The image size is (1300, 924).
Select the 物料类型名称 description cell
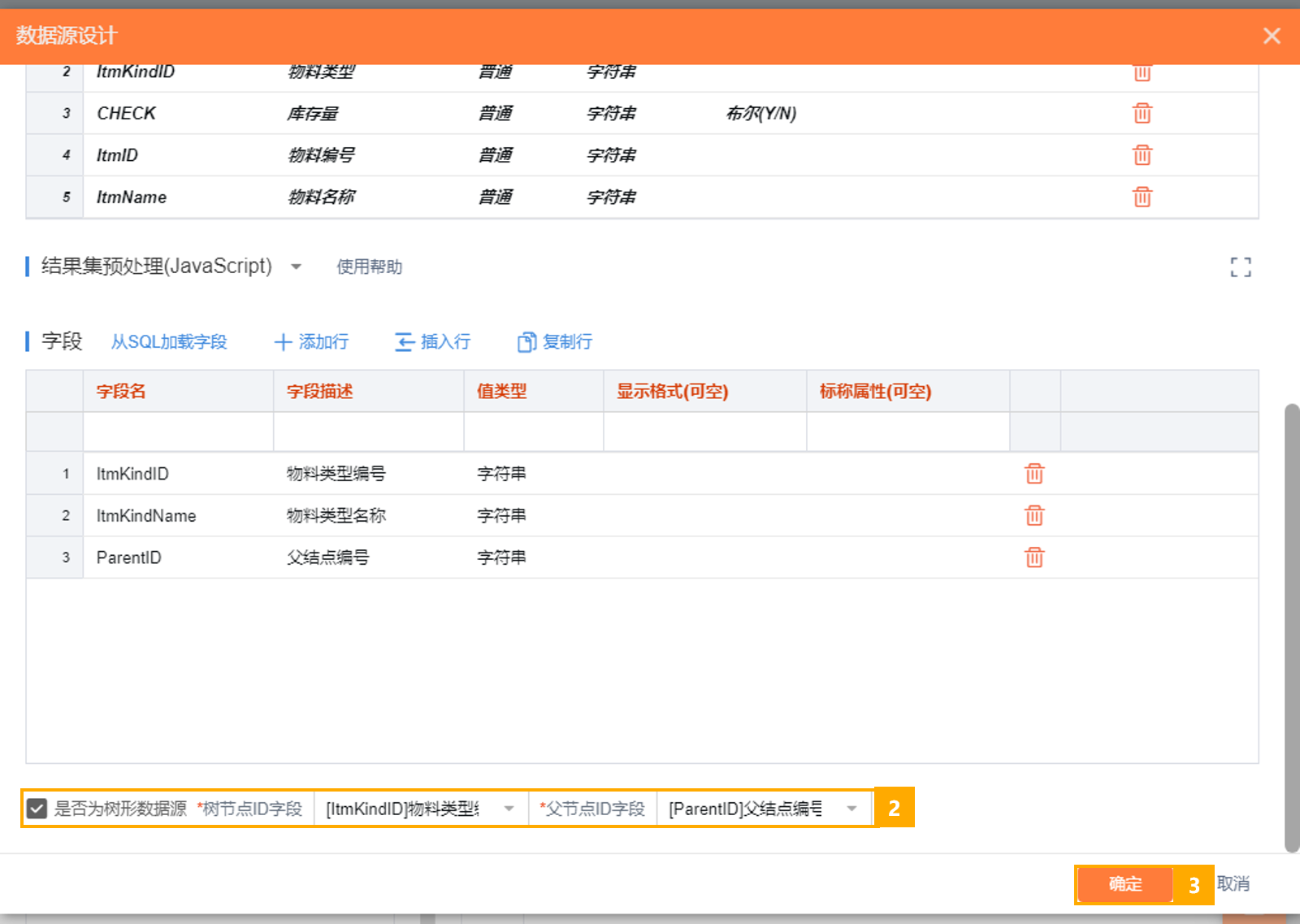click(369, 516)
